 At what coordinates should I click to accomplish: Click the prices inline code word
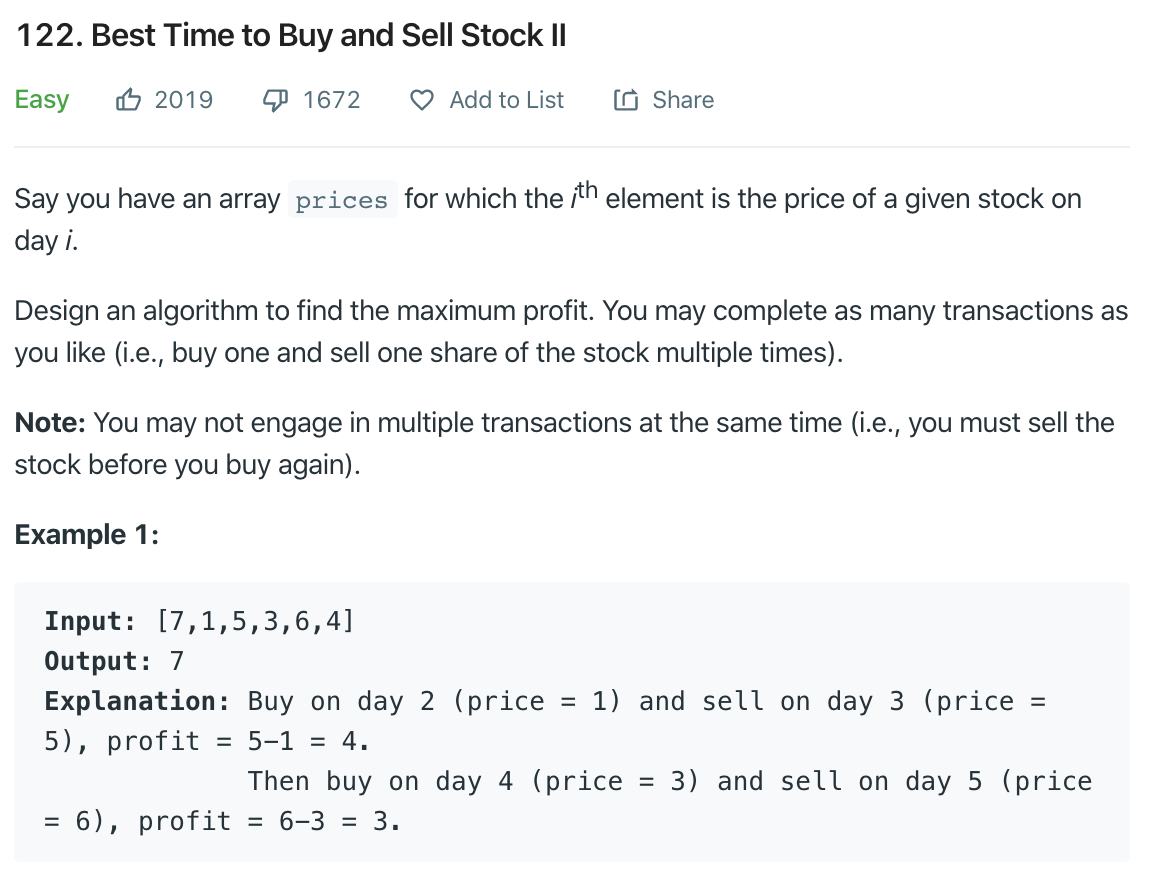point(341,200)
